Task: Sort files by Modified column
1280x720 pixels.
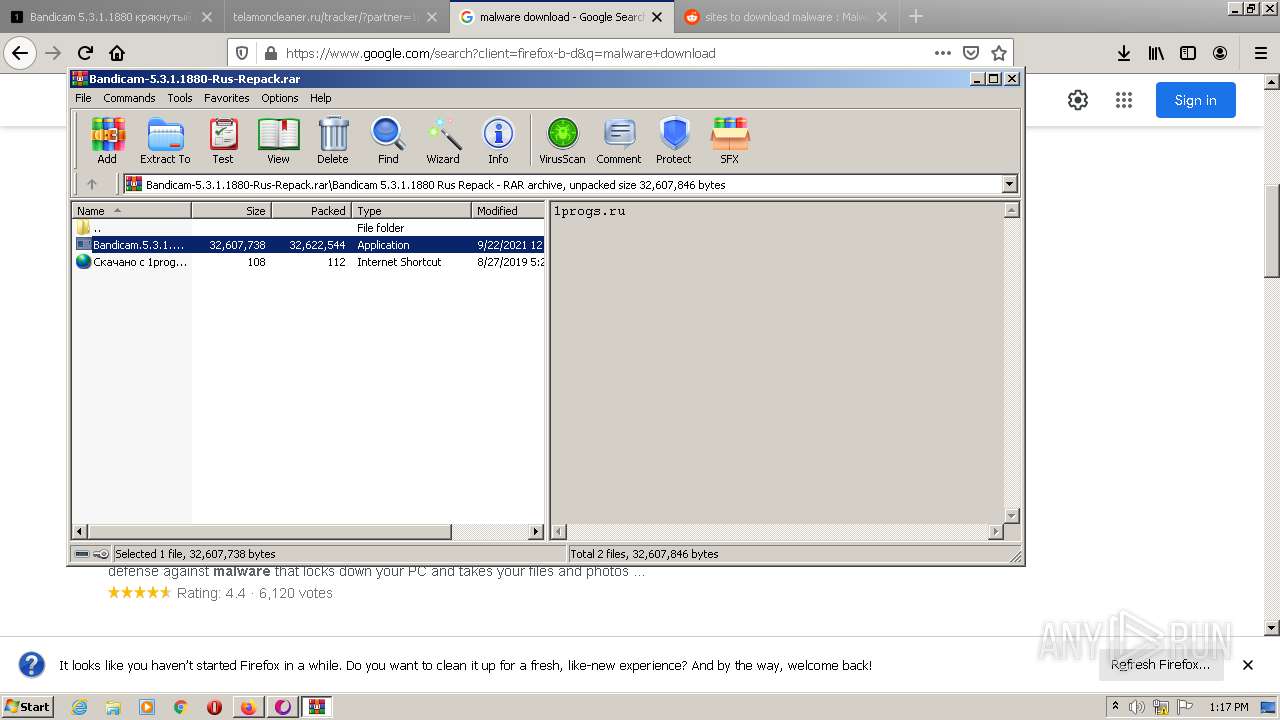Action: 508,211
